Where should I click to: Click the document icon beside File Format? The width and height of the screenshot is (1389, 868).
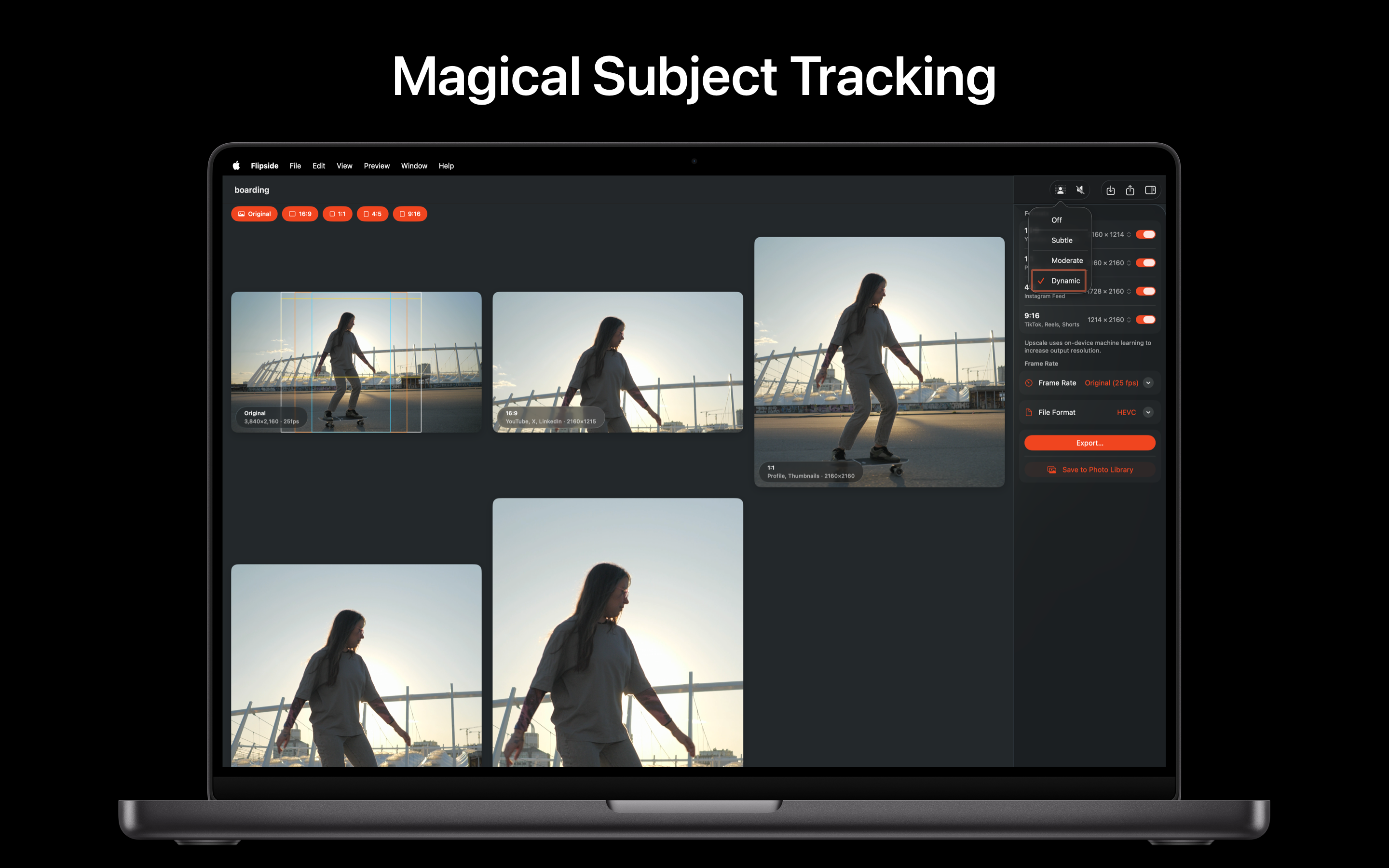click(x=1029, y=412)
